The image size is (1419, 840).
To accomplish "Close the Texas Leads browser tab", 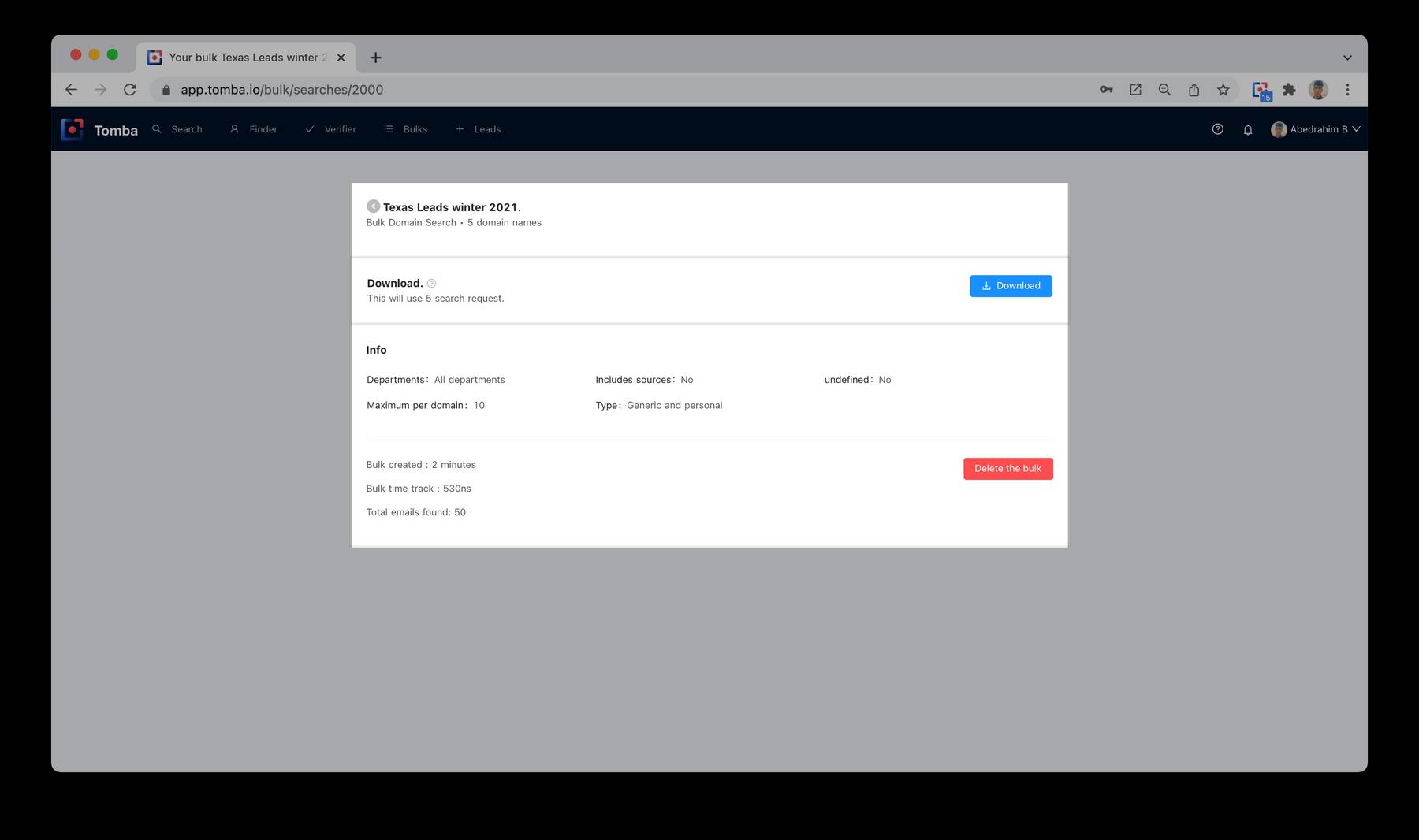I will [x=341, y=58].
